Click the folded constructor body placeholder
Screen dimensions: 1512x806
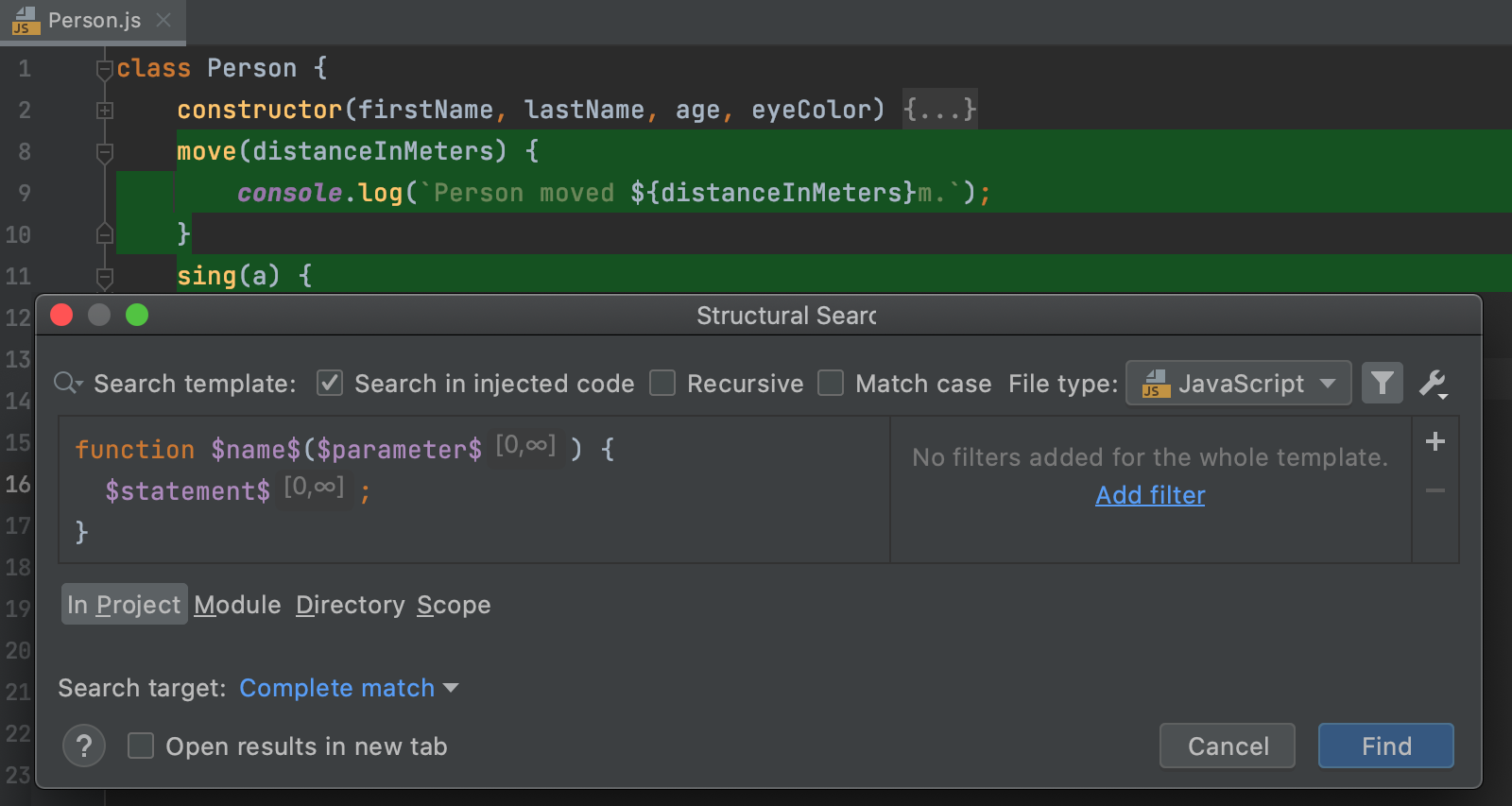pos(939,110)
